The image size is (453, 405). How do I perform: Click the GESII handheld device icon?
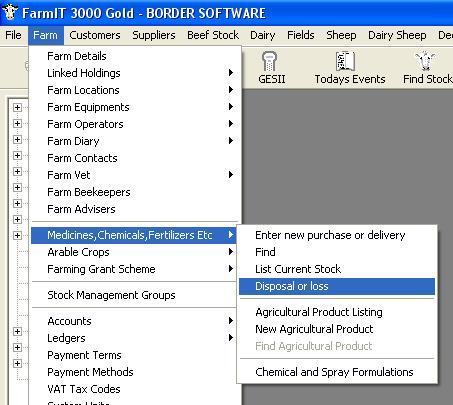tap(269, 62)
